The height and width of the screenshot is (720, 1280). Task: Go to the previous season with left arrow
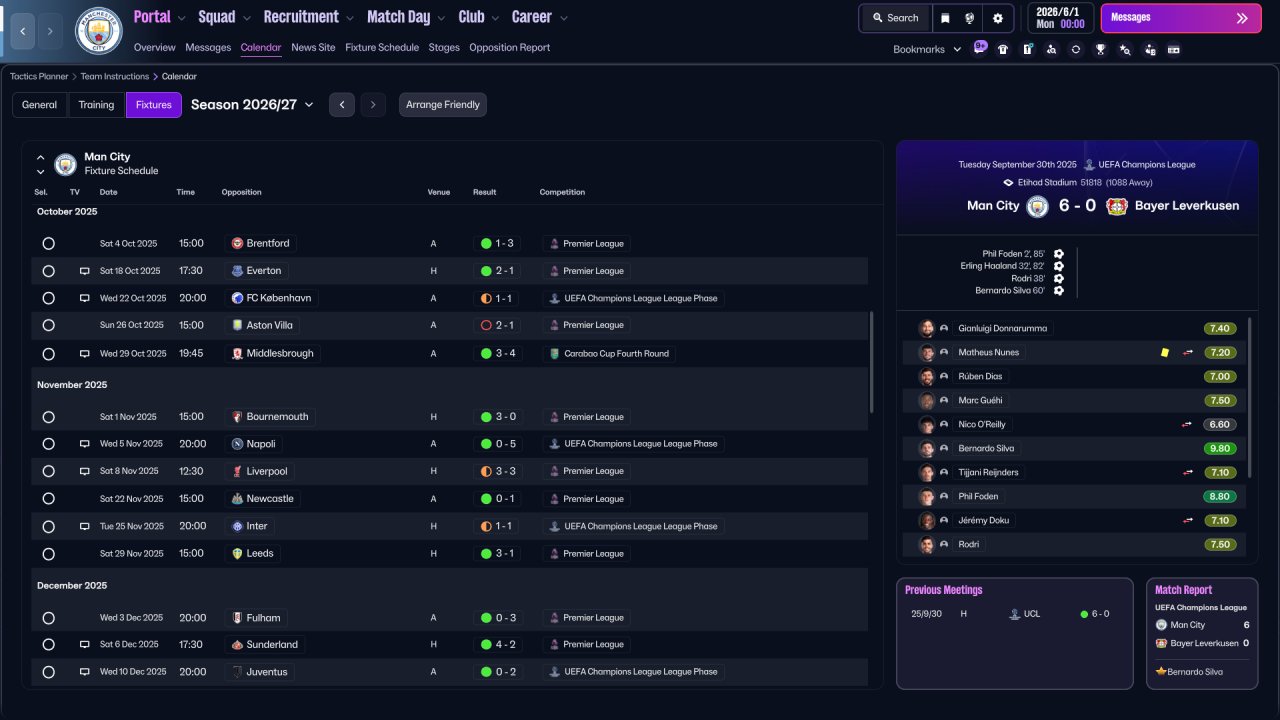point(342,105)
